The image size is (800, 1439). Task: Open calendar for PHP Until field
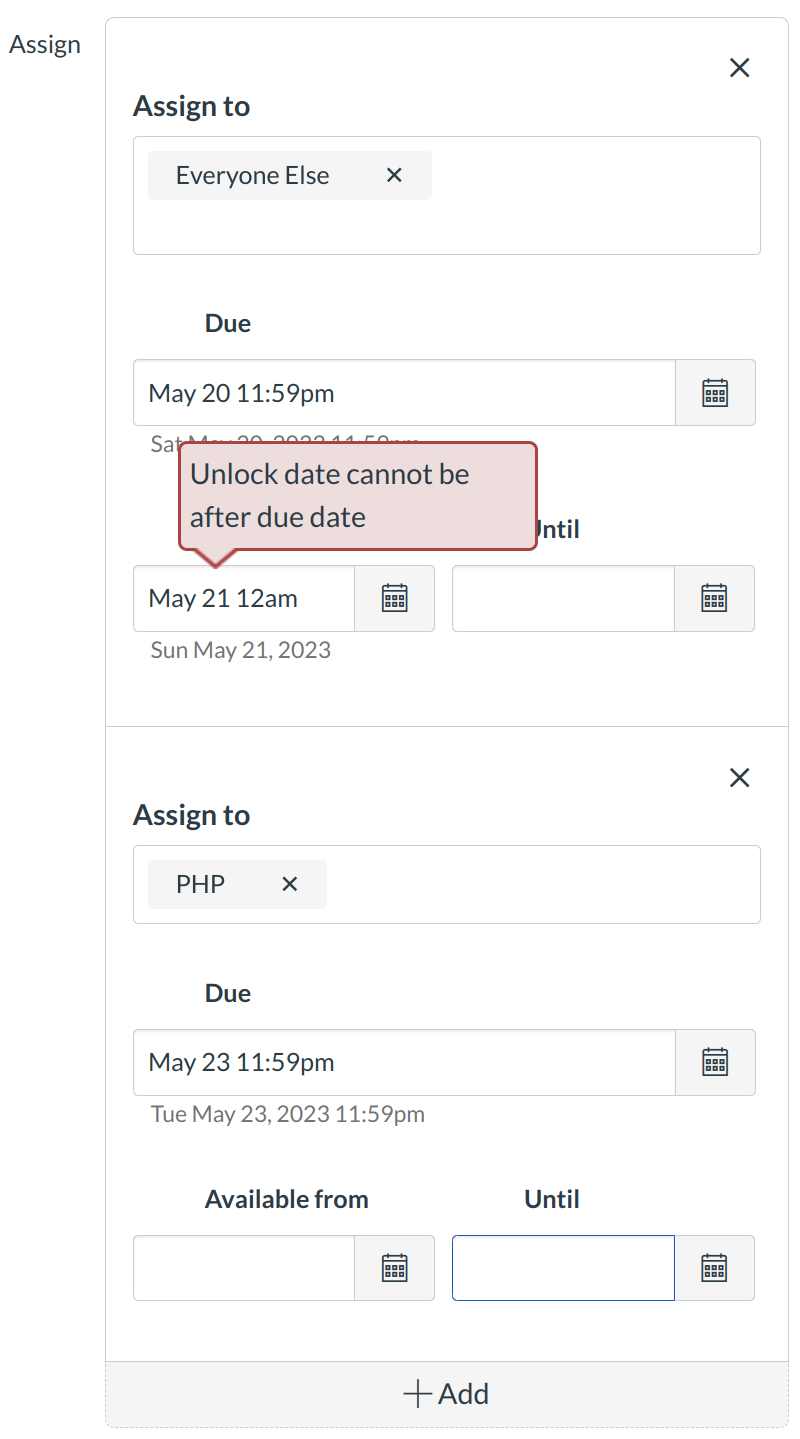click(714, 1267)
